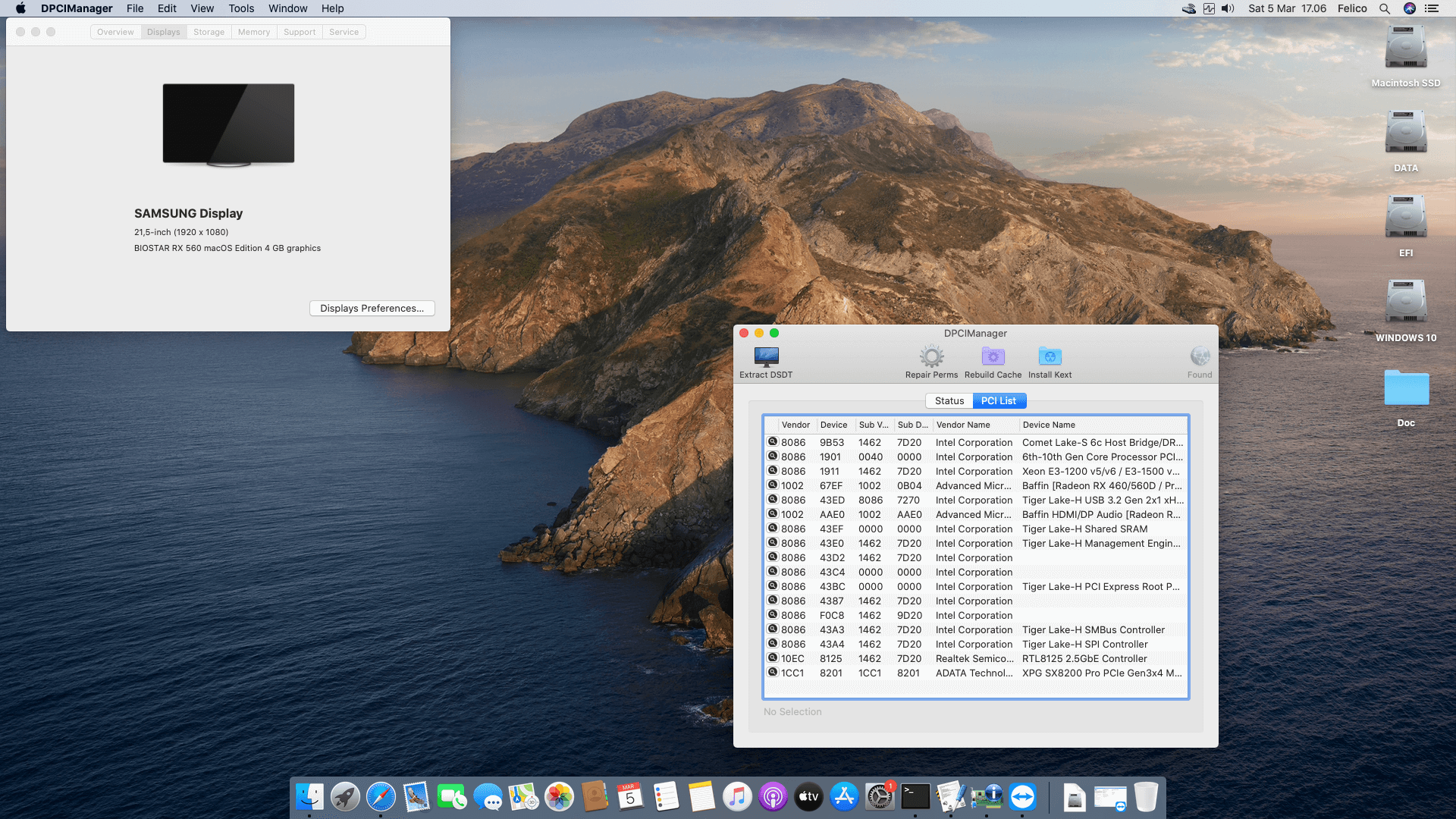This screenshot has width=1456, height=819.
Task: Select the PCI List tab
Action: pos(999,401)
